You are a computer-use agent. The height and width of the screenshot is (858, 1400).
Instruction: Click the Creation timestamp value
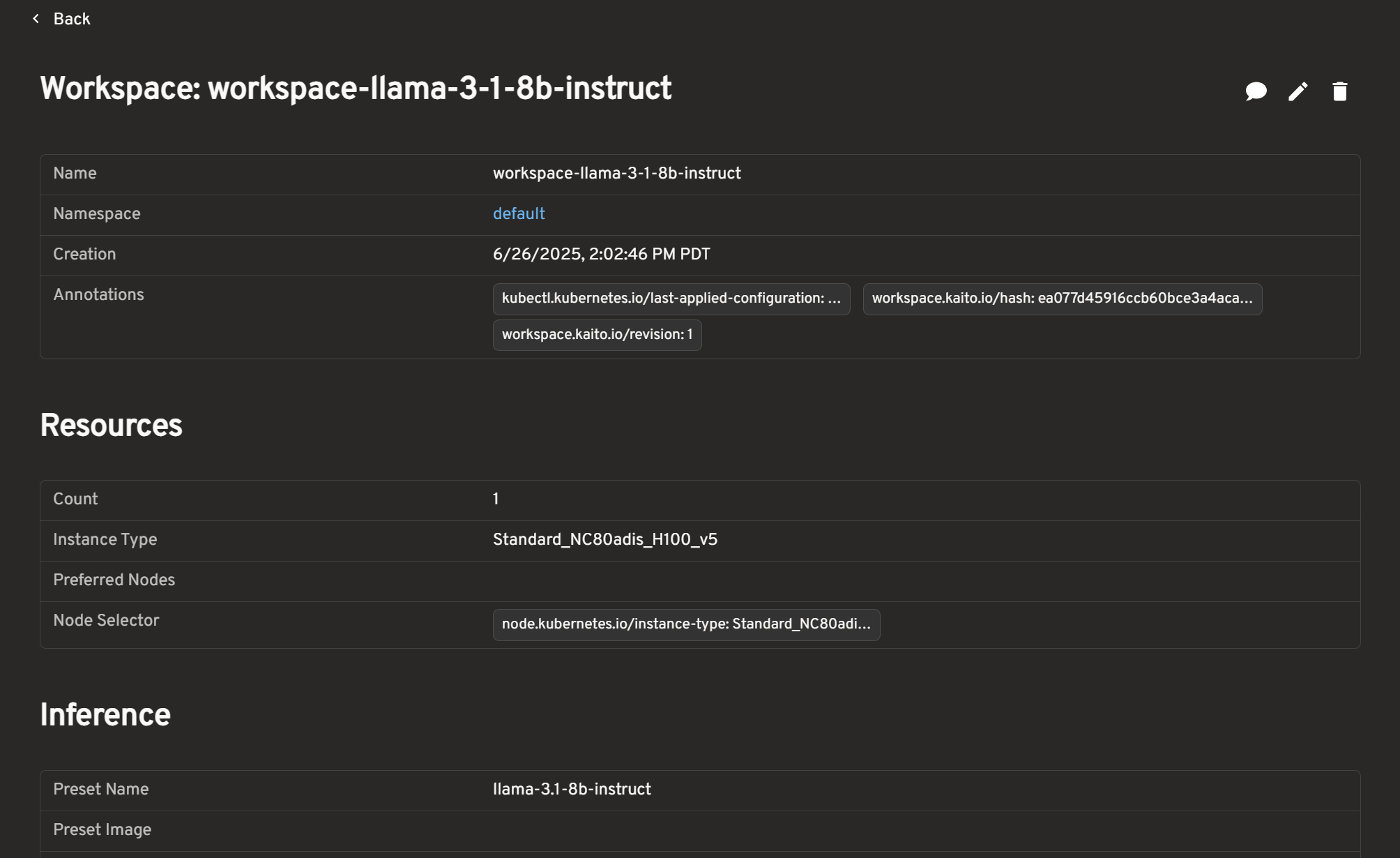[601, 255]
